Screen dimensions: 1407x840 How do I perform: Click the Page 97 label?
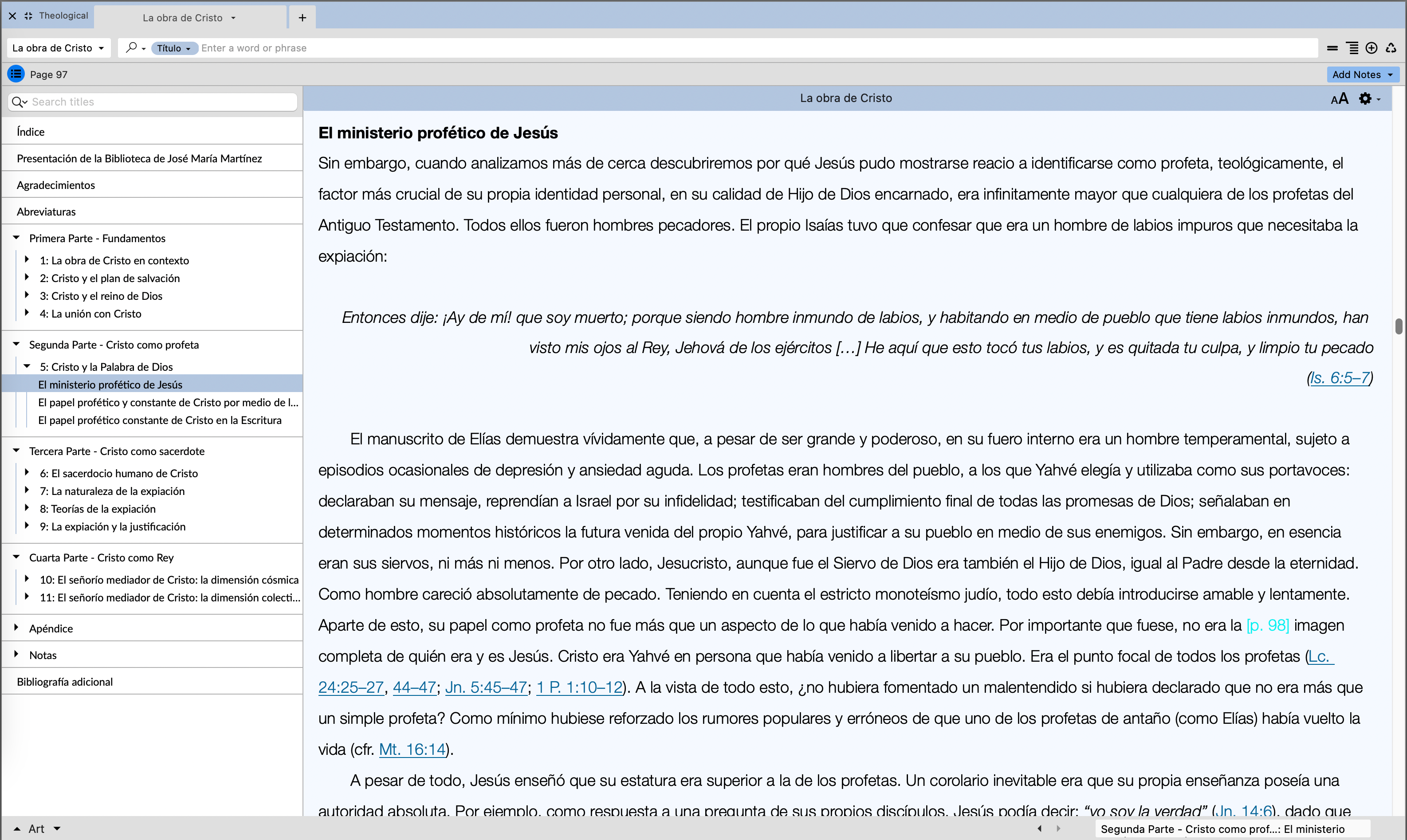[49, 74]
